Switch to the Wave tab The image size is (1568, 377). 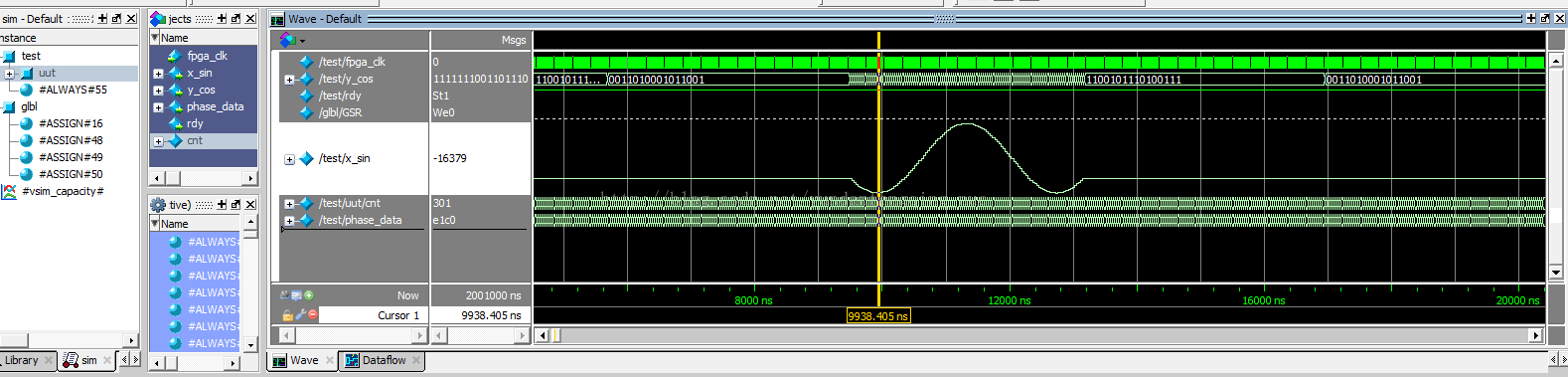(x=304, y=360)
